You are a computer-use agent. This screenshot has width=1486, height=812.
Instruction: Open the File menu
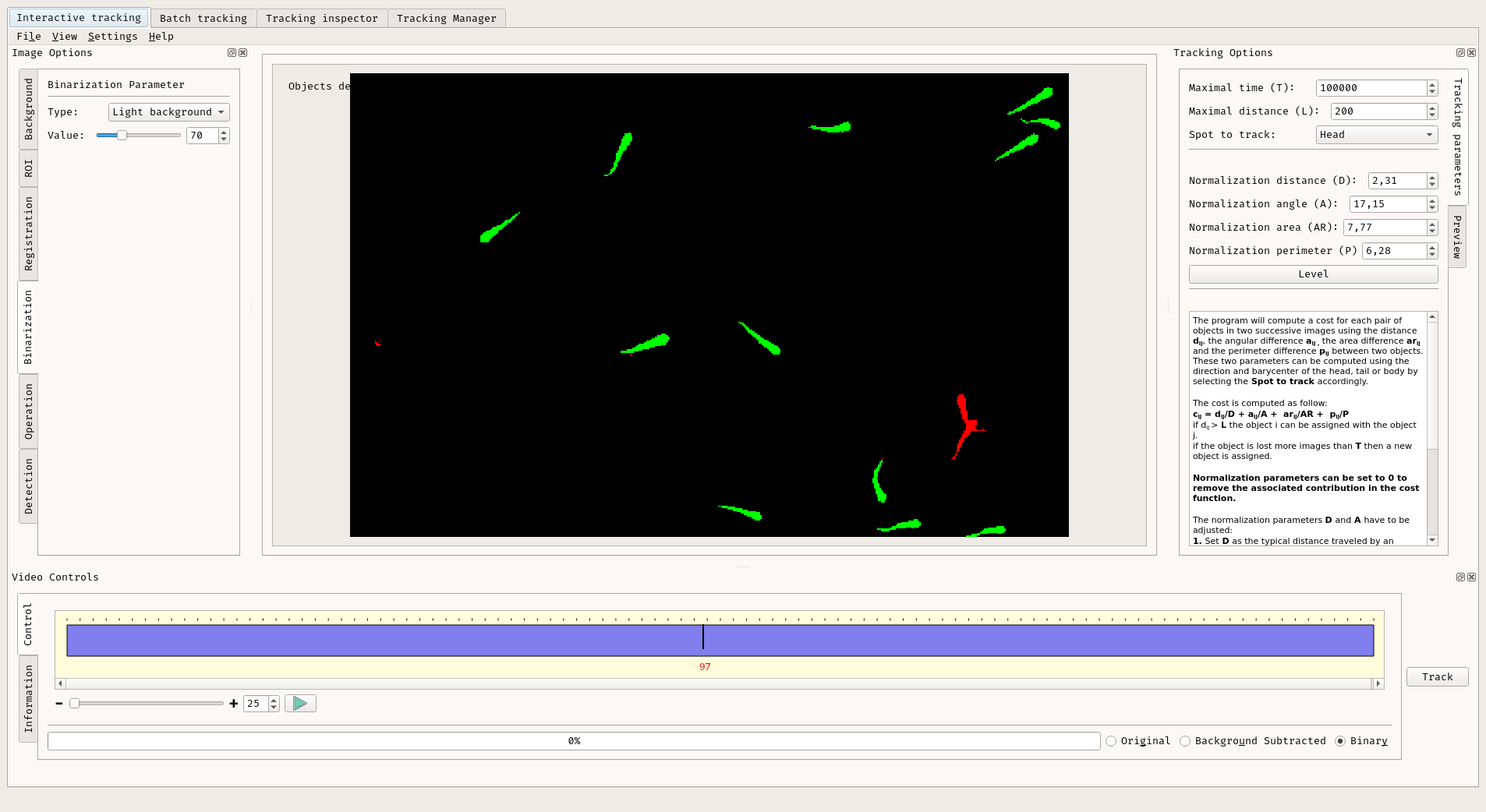coord(29,37)
